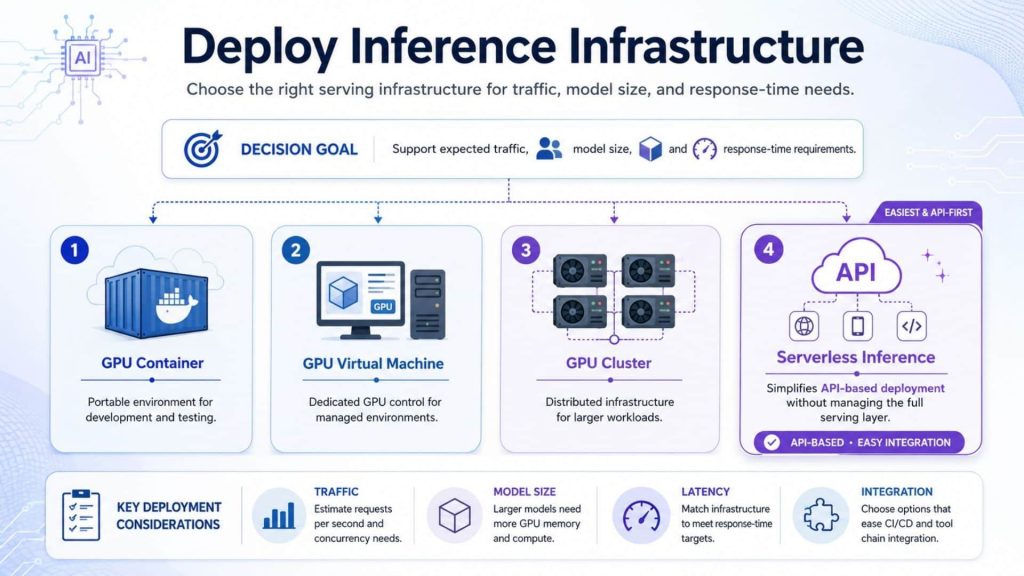The height and width of the screenshot is (576, 1024).
Task: Select the Serverless Inference heading
Action: point(856,357)
